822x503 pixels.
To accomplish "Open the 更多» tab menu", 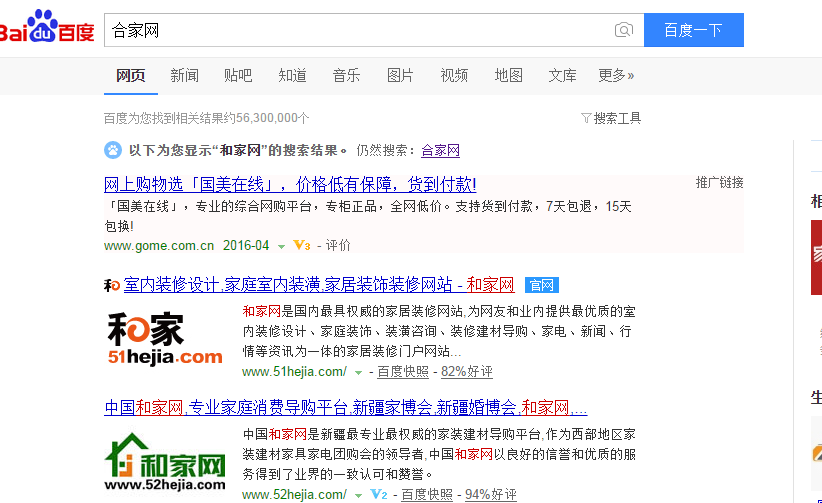I will (616, 76).
